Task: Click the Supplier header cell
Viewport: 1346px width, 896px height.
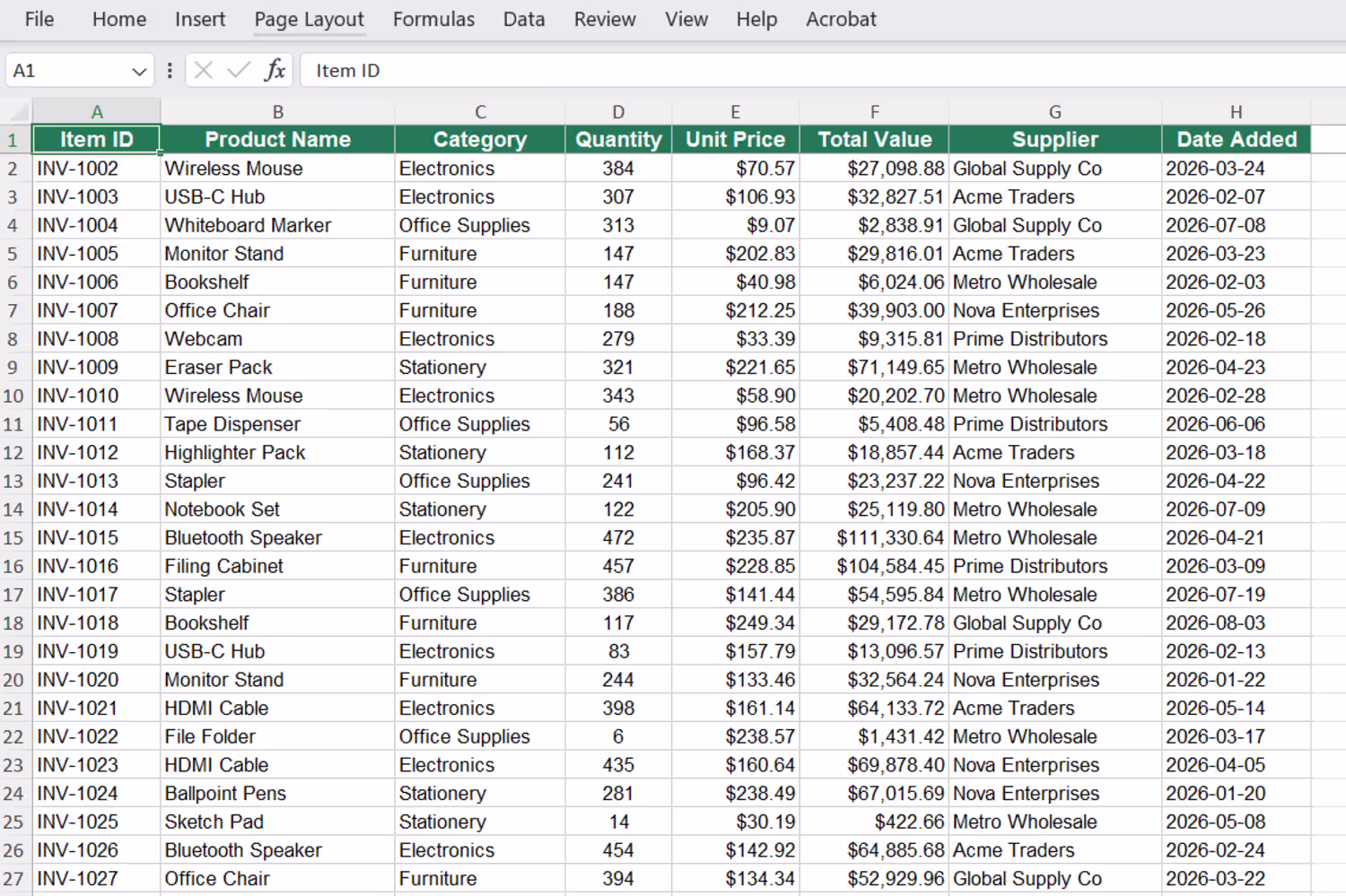Action: pyautogui.click(x=1055, y=140)
